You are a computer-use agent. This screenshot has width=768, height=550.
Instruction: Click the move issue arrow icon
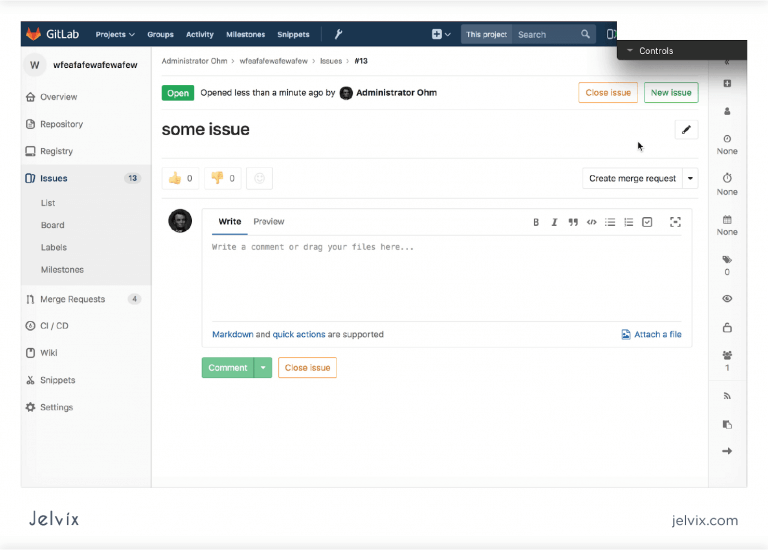(727, 451)
